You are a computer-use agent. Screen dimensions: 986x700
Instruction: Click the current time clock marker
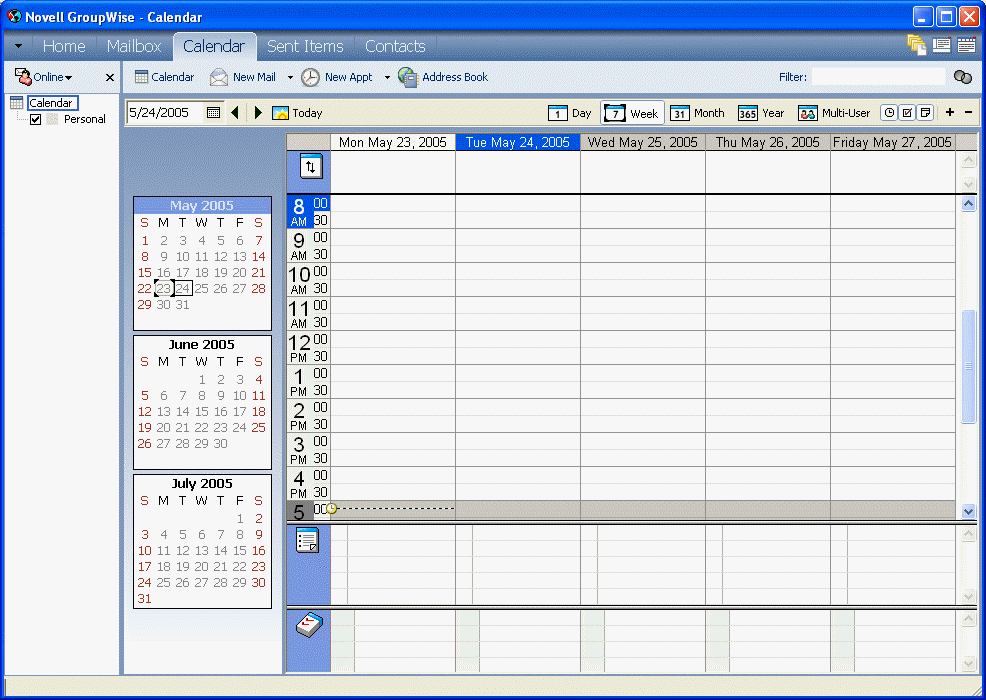(331, 508)
